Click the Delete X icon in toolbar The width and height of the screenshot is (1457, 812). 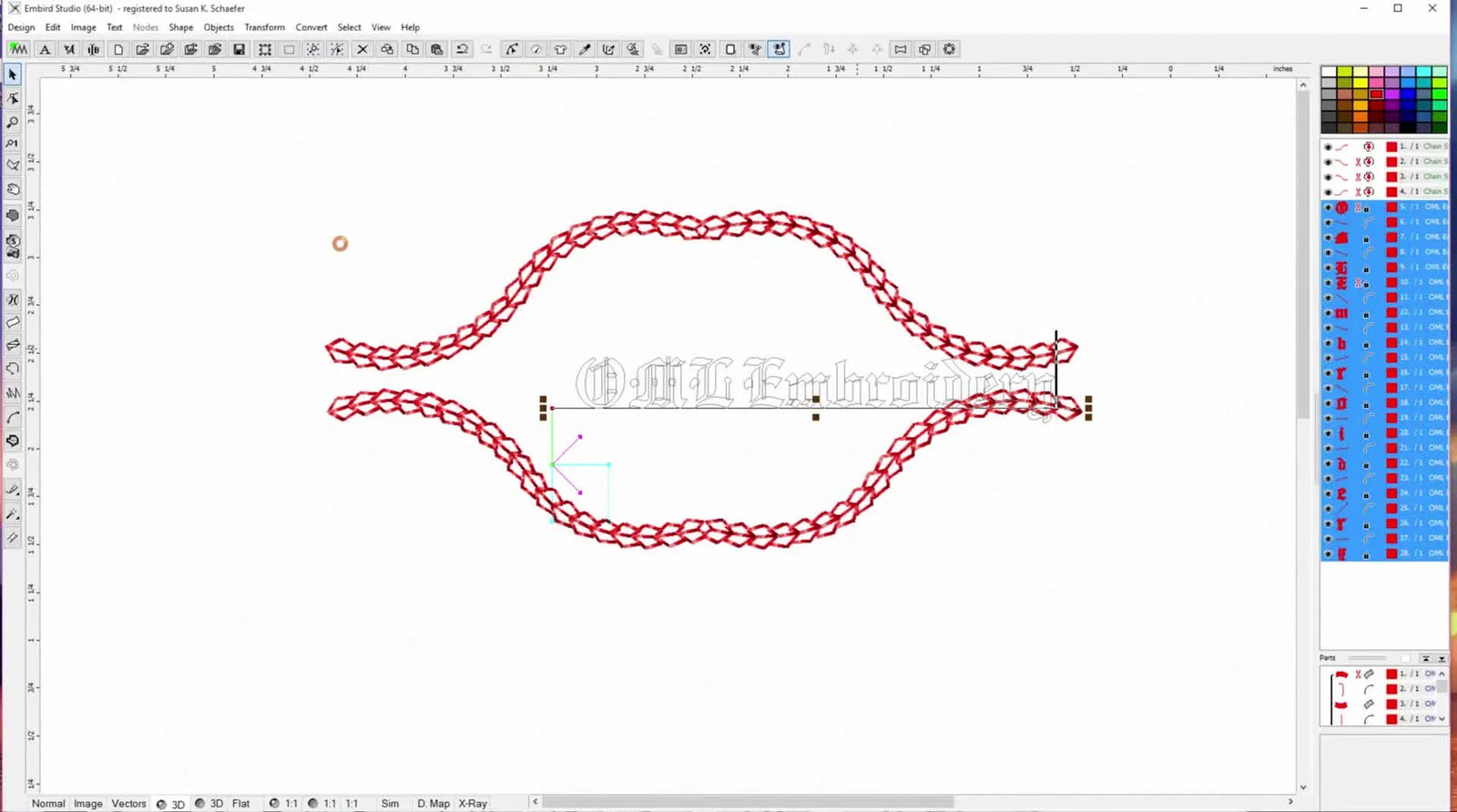362,49
